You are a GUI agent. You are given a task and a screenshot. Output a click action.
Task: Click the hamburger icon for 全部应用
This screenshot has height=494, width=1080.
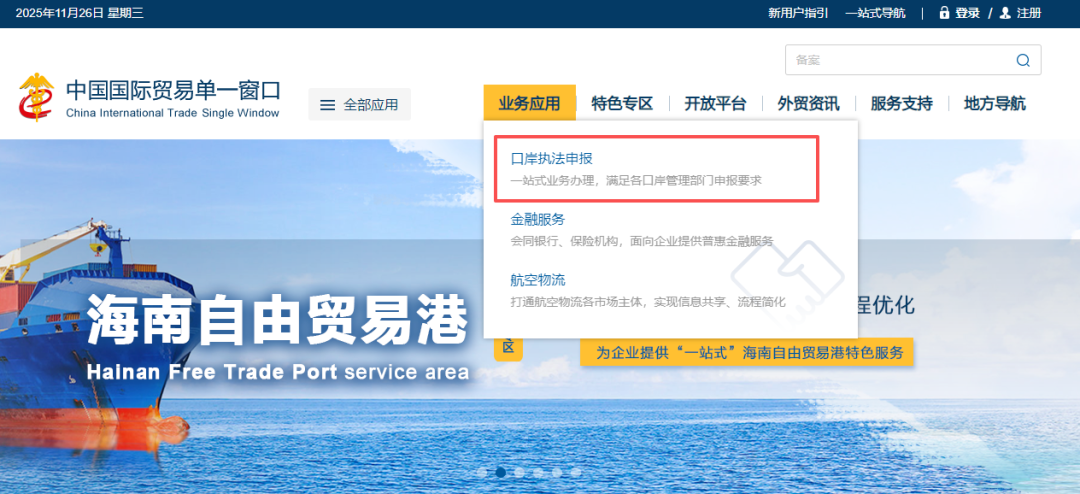tap(327, 104)
